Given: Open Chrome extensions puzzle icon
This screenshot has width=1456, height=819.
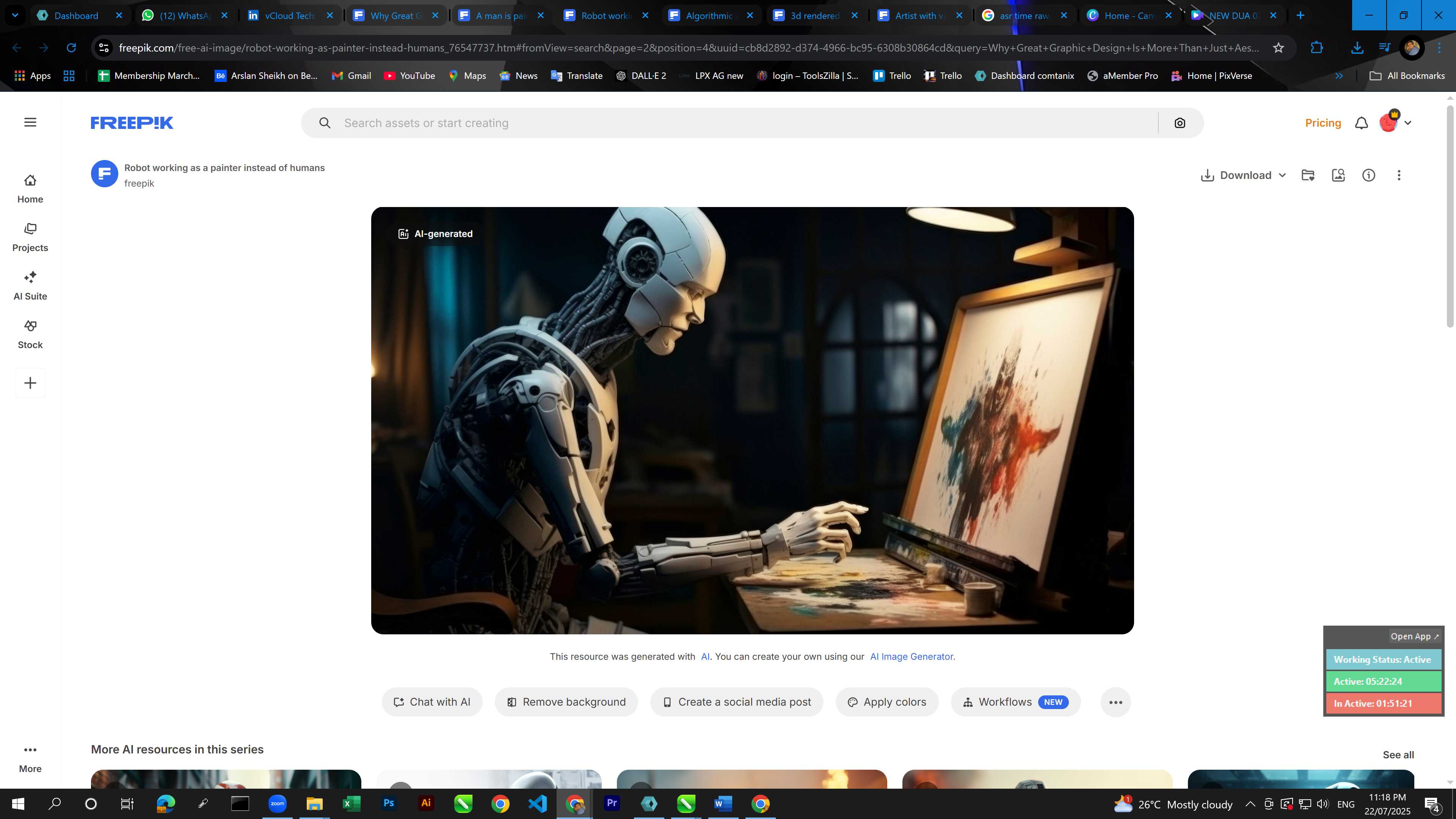Looking at the screenshot, I should (1317, 48).
